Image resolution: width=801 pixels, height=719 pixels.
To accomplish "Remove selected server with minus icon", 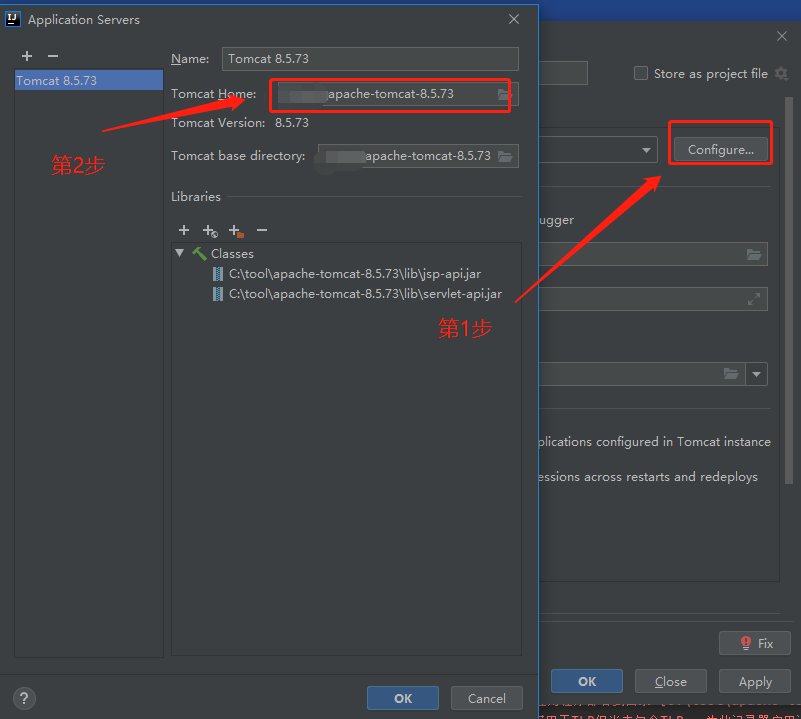I will 53,56.
